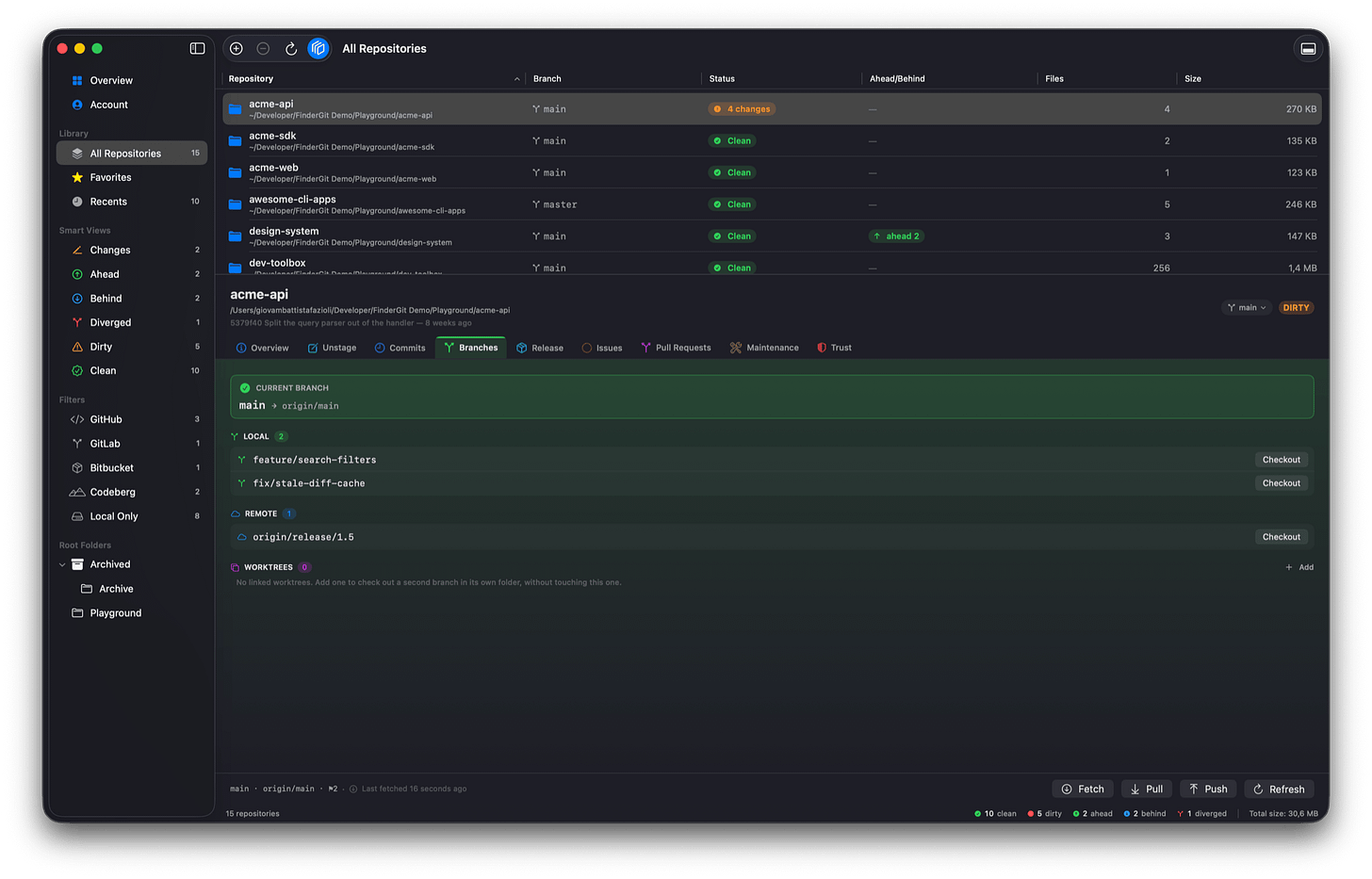Switch to the Release tab
1372x879 pixels.
coord(540,348)
